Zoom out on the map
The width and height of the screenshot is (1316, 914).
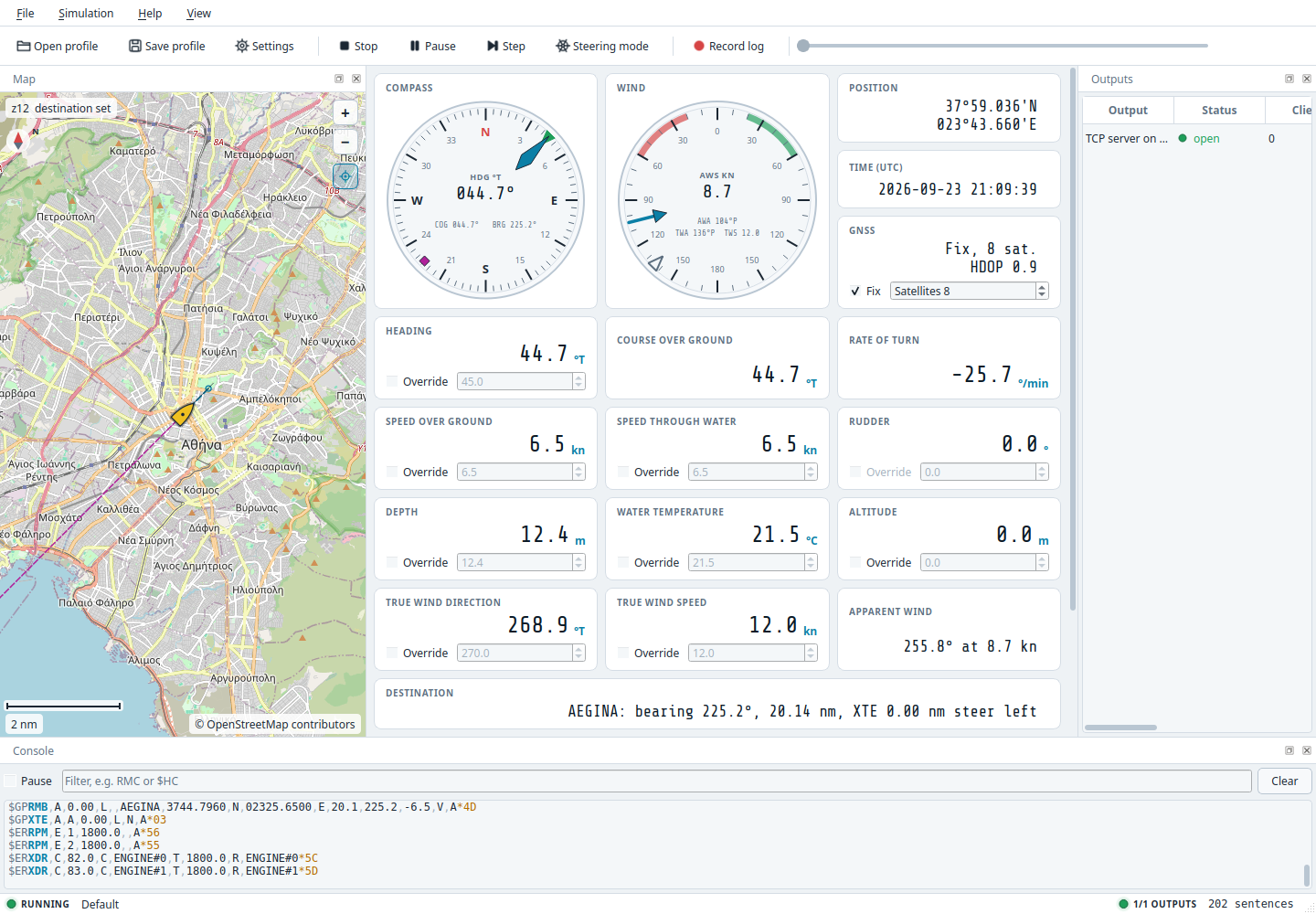345,142
